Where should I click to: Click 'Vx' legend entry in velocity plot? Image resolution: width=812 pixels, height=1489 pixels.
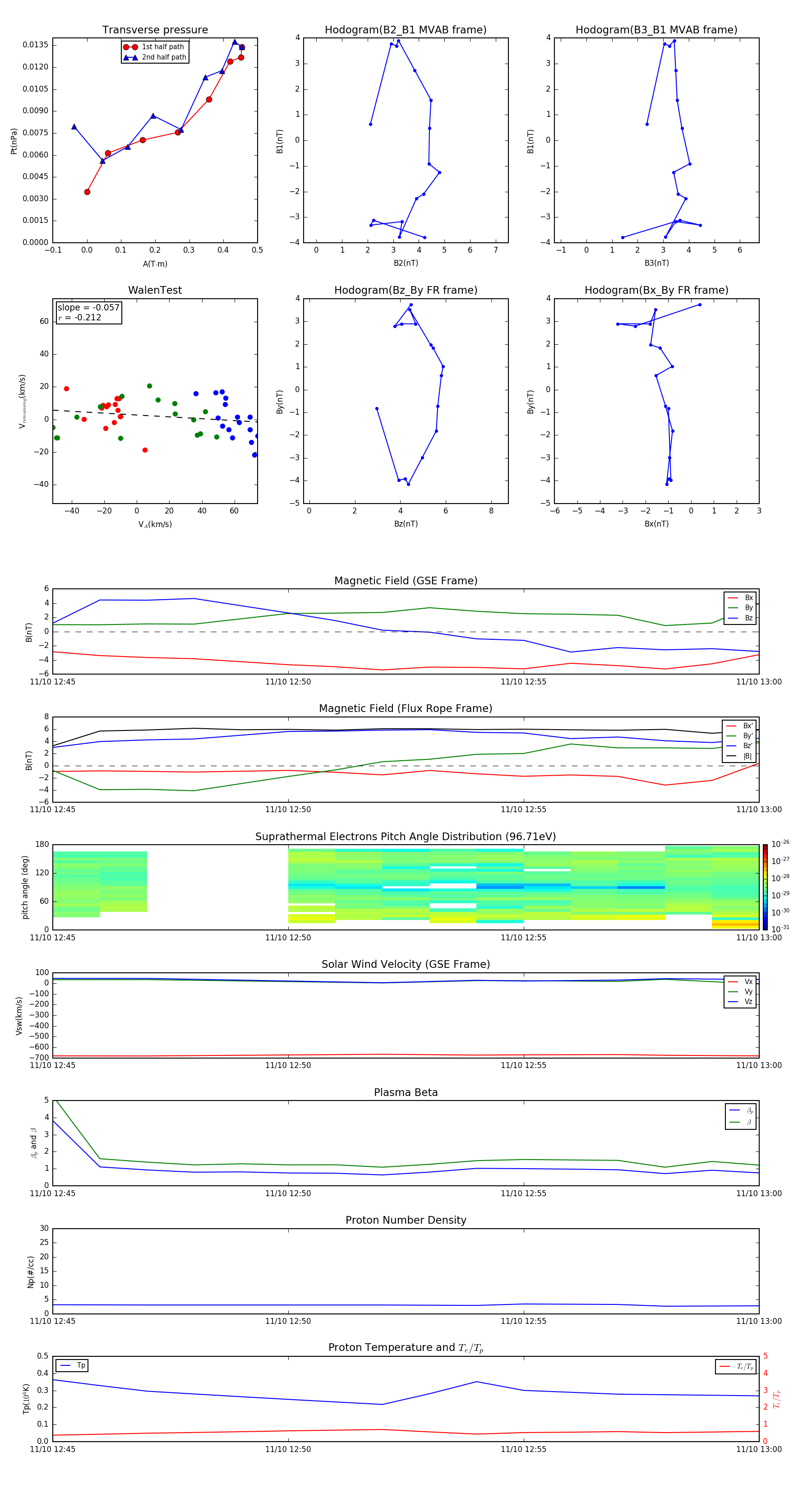740,981
